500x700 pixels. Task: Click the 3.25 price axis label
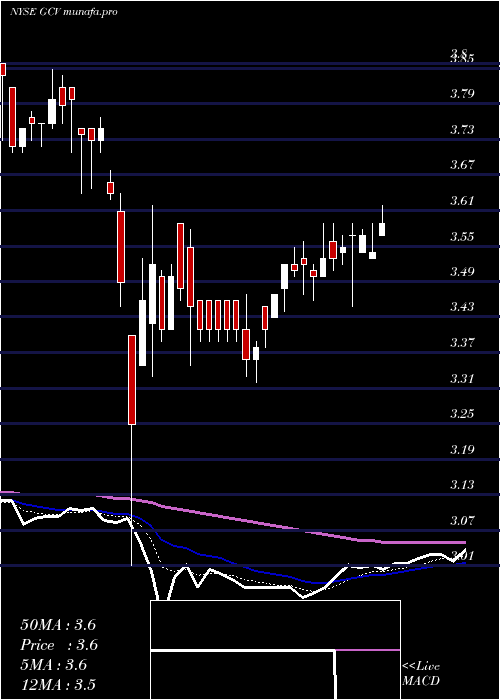click(462, 413)
